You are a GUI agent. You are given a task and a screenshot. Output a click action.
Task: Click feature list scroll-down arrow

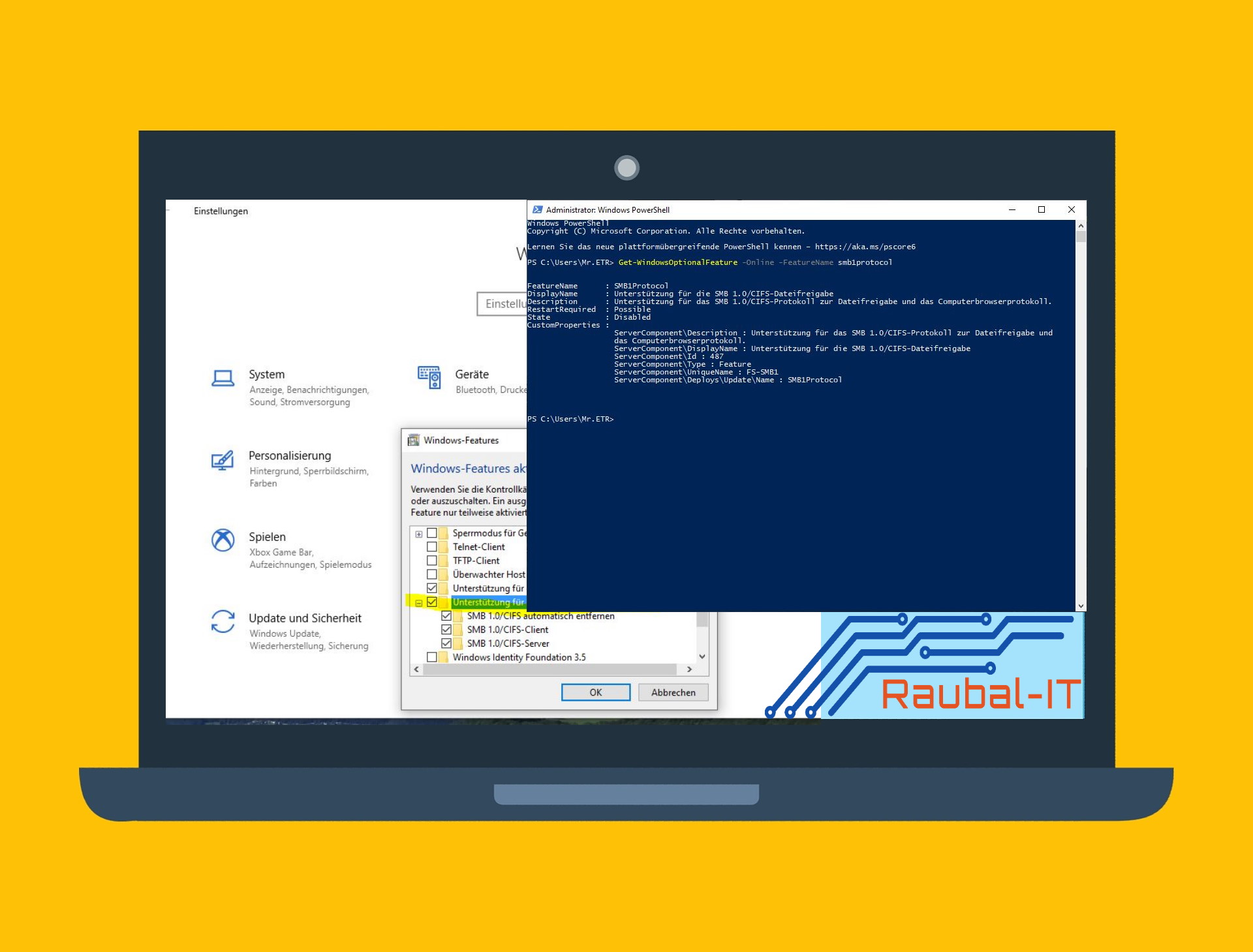click(x=702, y=656)
